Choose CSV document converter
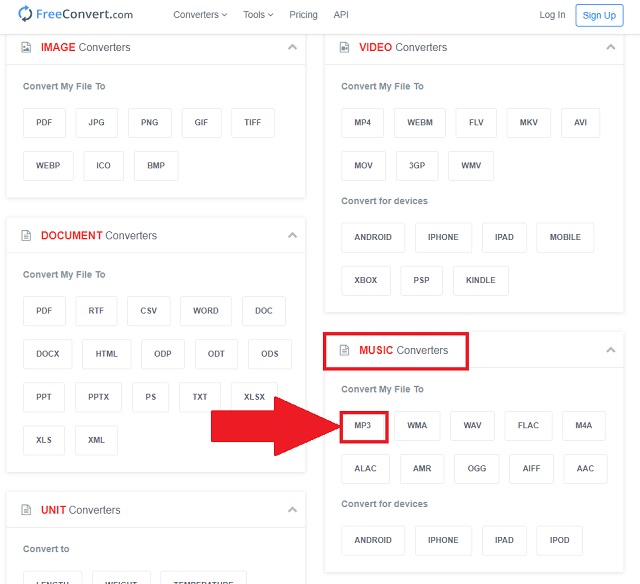The image size is (640, 584). (149, 311)
